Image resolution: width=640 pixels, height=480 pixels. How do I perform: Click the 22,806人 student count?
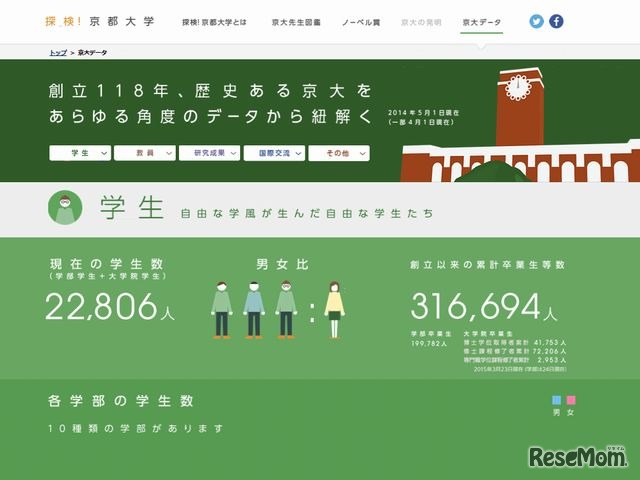coord(110,307)
